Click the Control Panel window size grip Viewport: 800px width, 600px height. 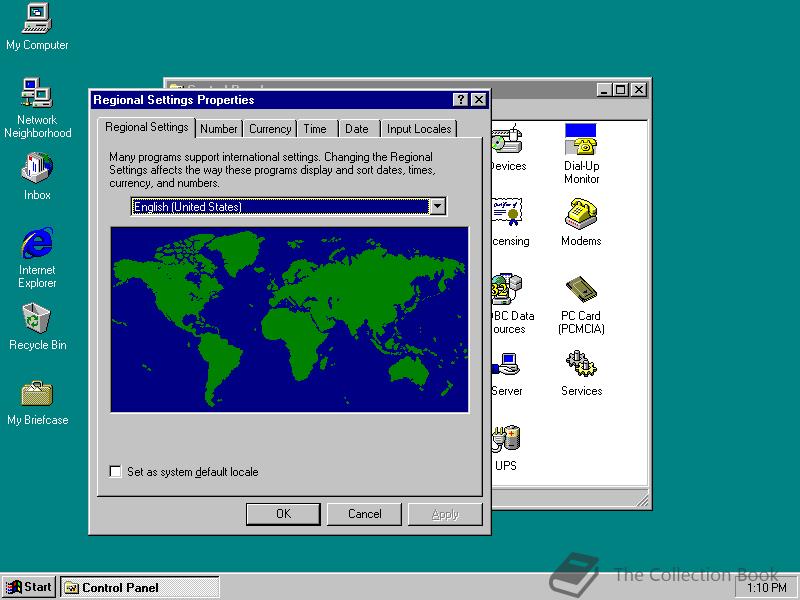point(642,500)
